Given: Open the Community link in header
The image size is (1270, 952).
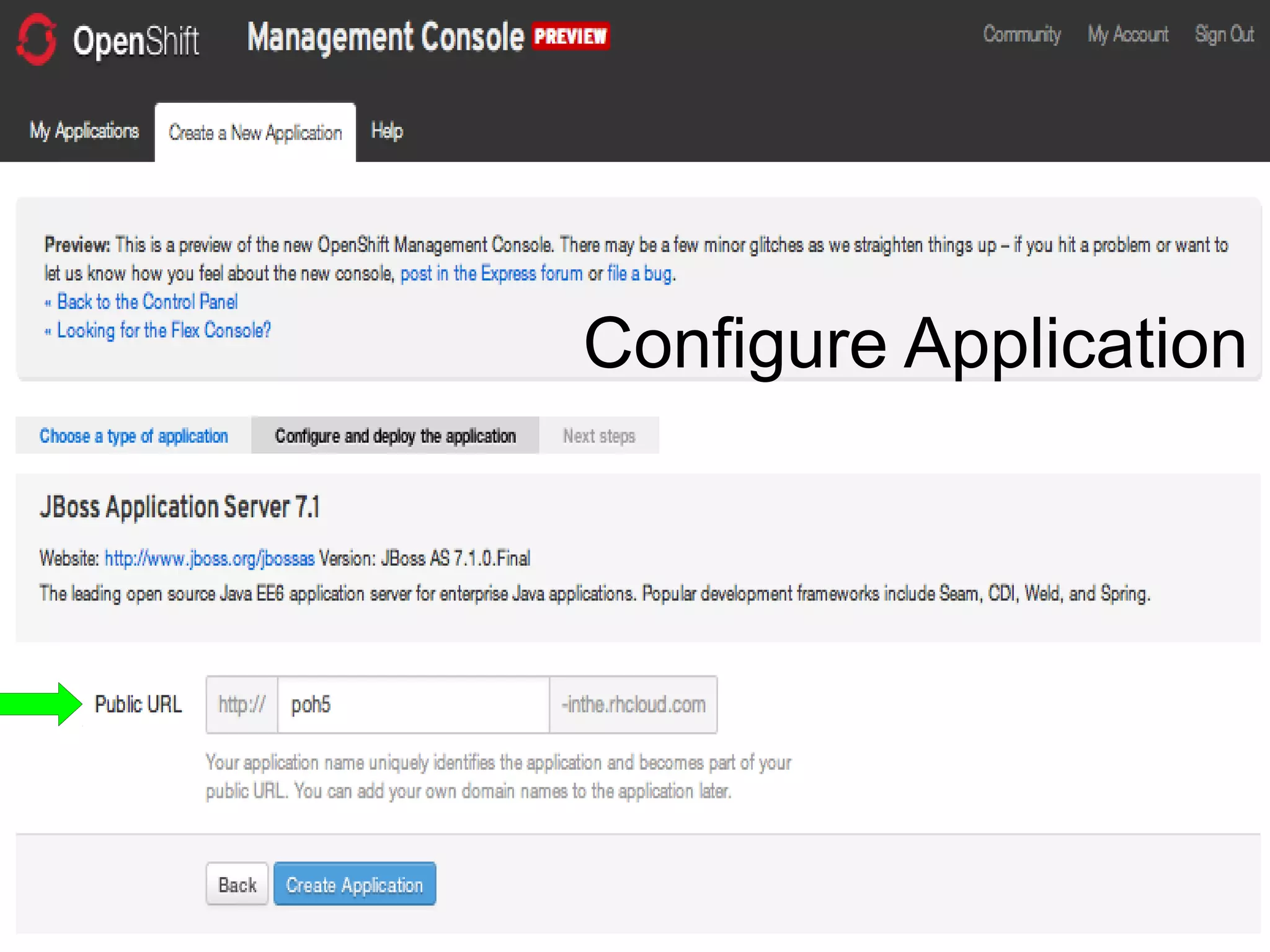Looking at the screenshot, I should pyautogui.click(x=1021, y=34).
